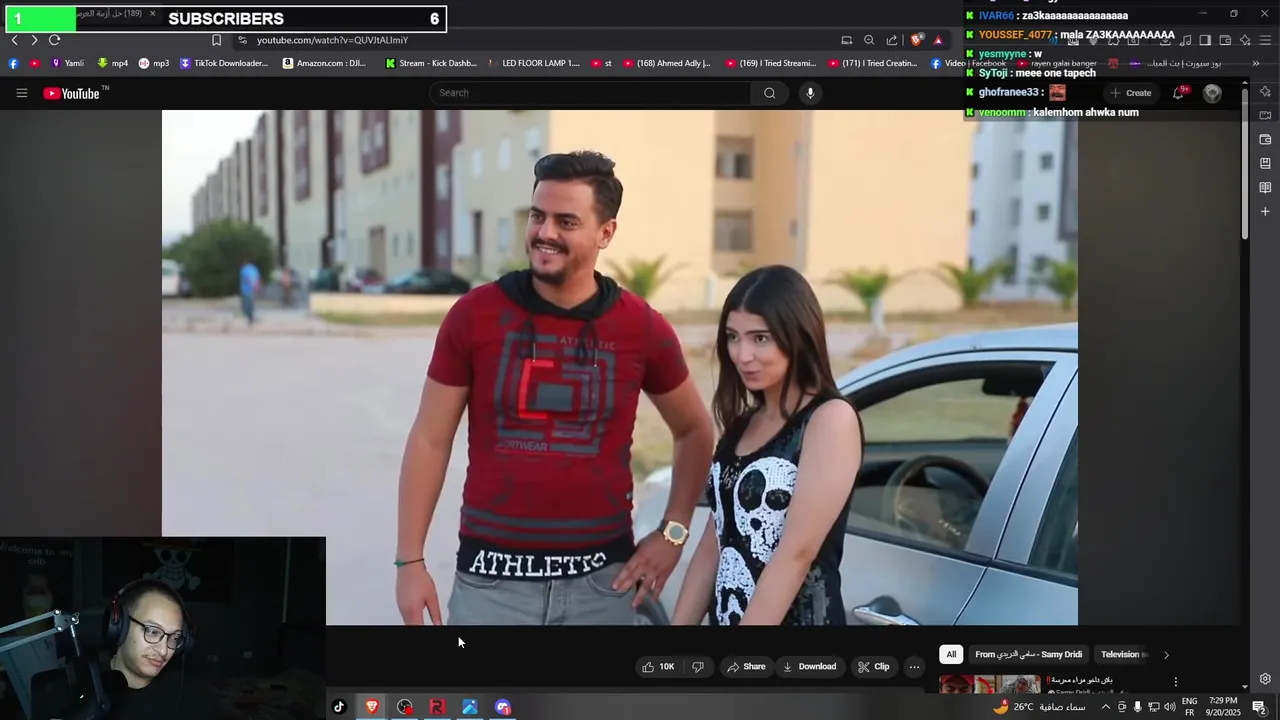Open the red R app on the taskbar
Image resolution: width=1280 pixels, height=720 pixels.
tap(437, 707)
